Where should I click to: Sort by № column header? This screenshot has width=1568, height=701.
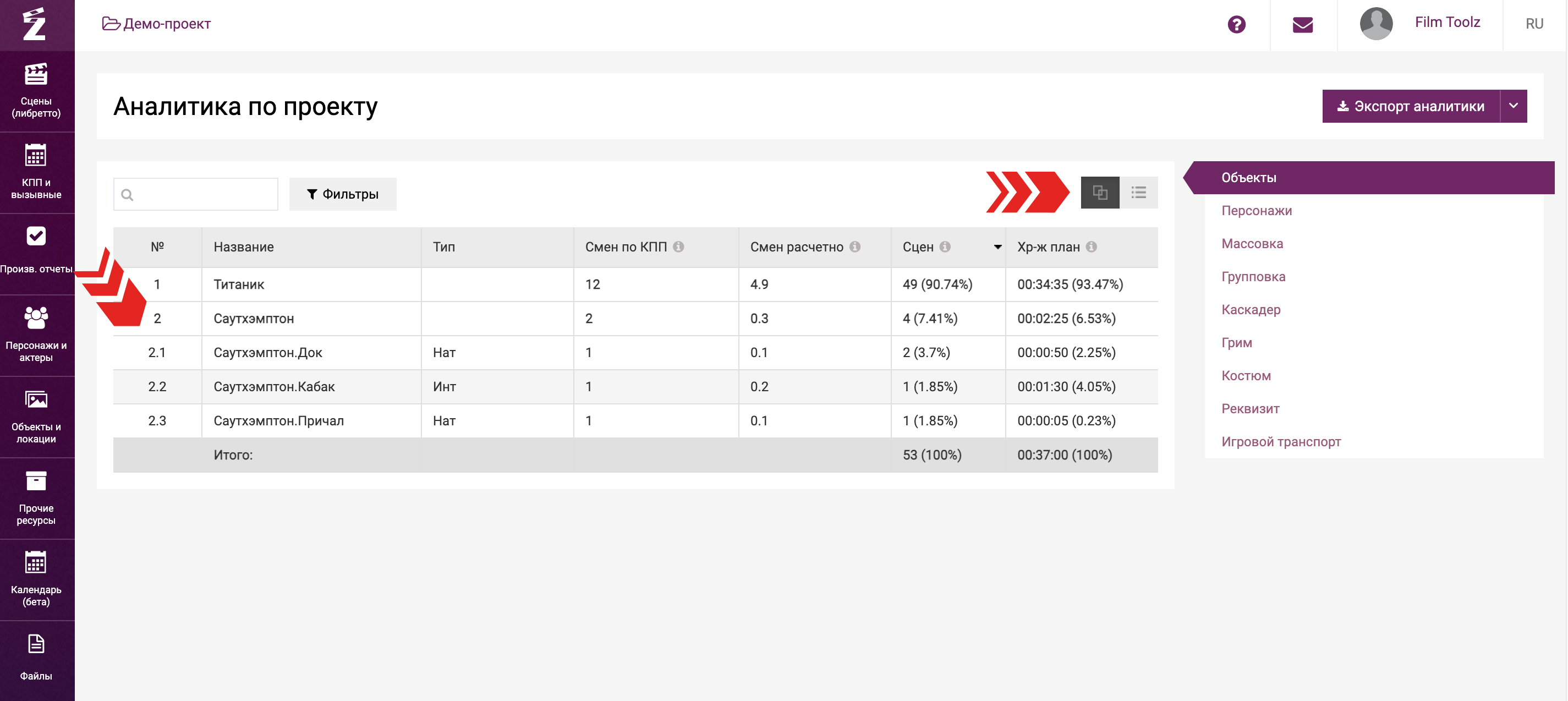(157, 247)
